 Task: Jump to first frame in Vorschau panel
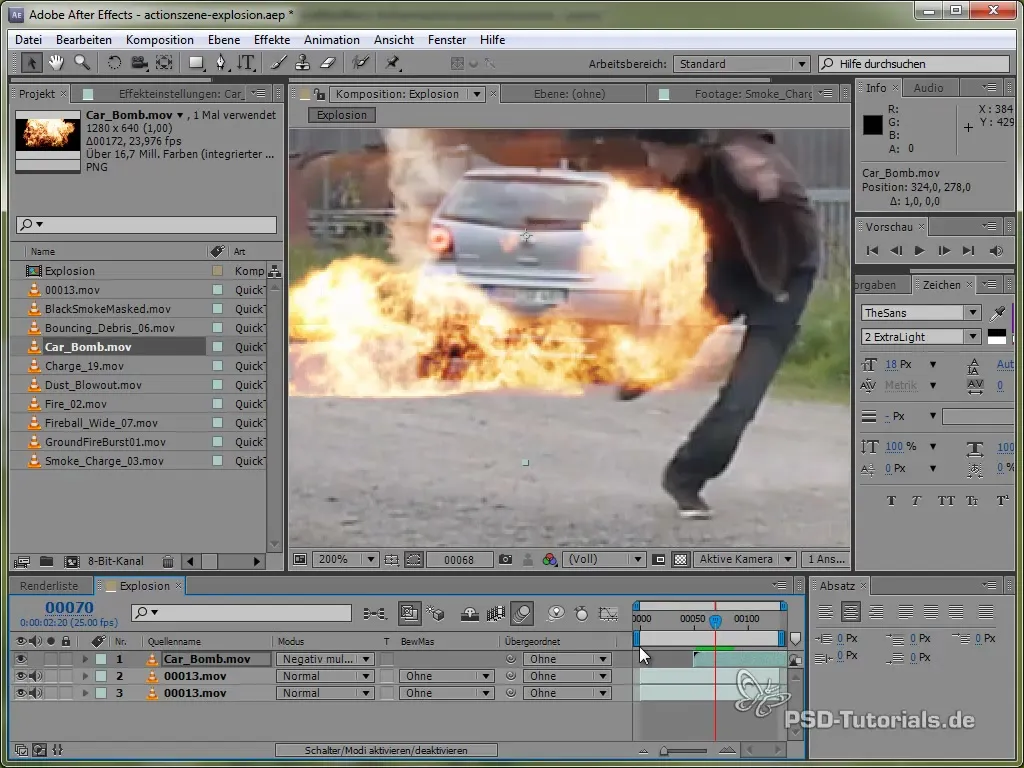(x=872, y=251)
